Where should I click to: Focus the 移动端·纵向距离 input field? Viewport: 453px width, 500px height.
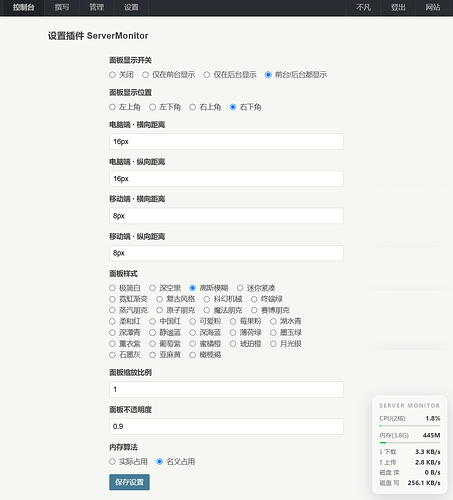(226, 253)
